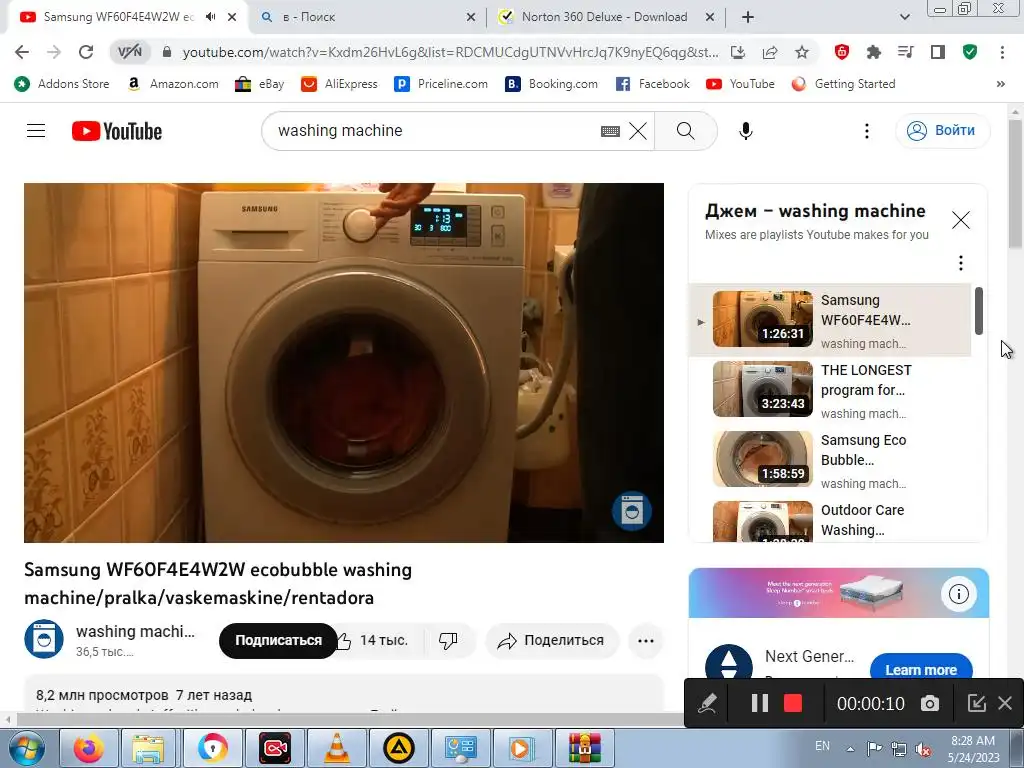Dislike the video with thumbs-down

[x=449, y=641]
